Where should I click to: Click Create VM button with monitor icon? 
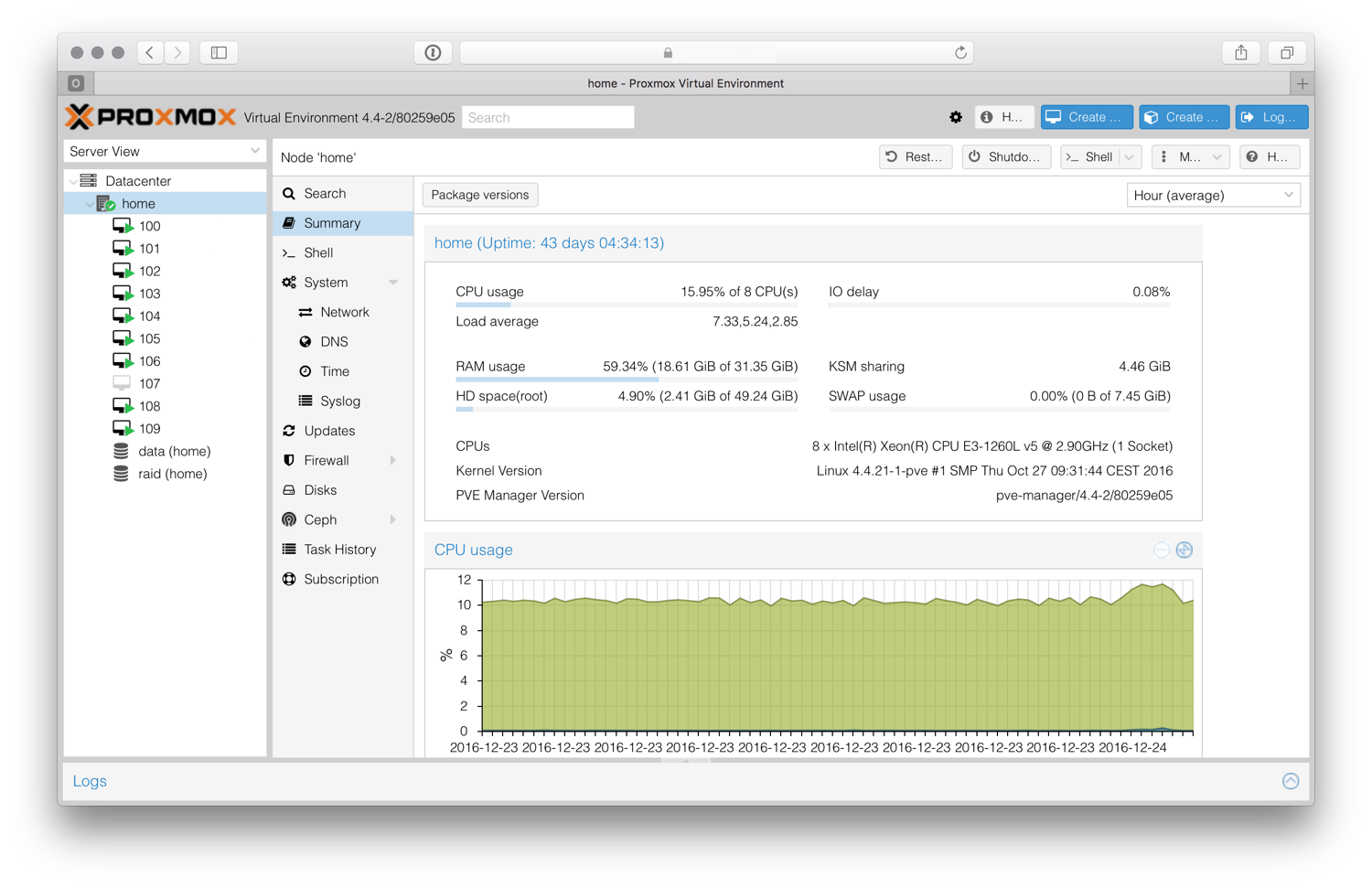click(x=1087, y=117)
